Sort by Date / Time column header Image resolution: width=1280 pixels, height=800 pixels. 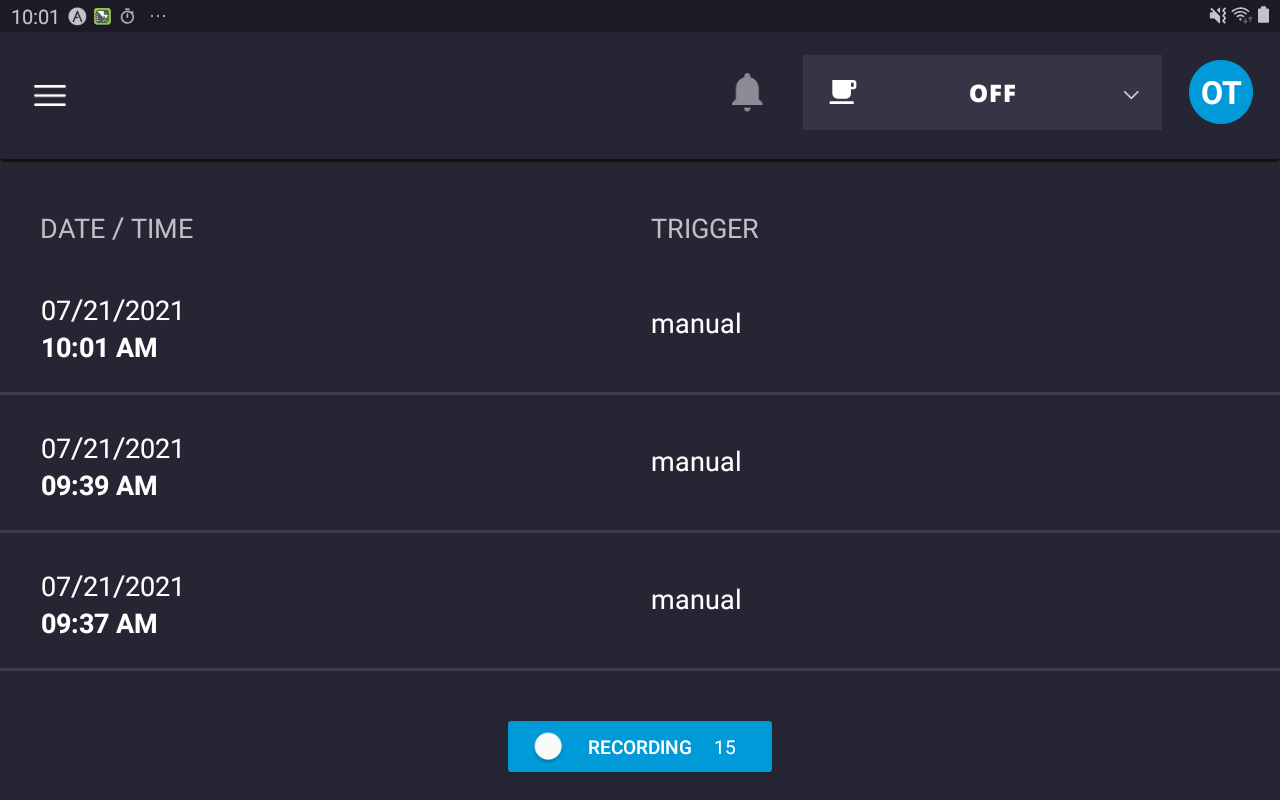pyautogui.click(x=117, y=229)
